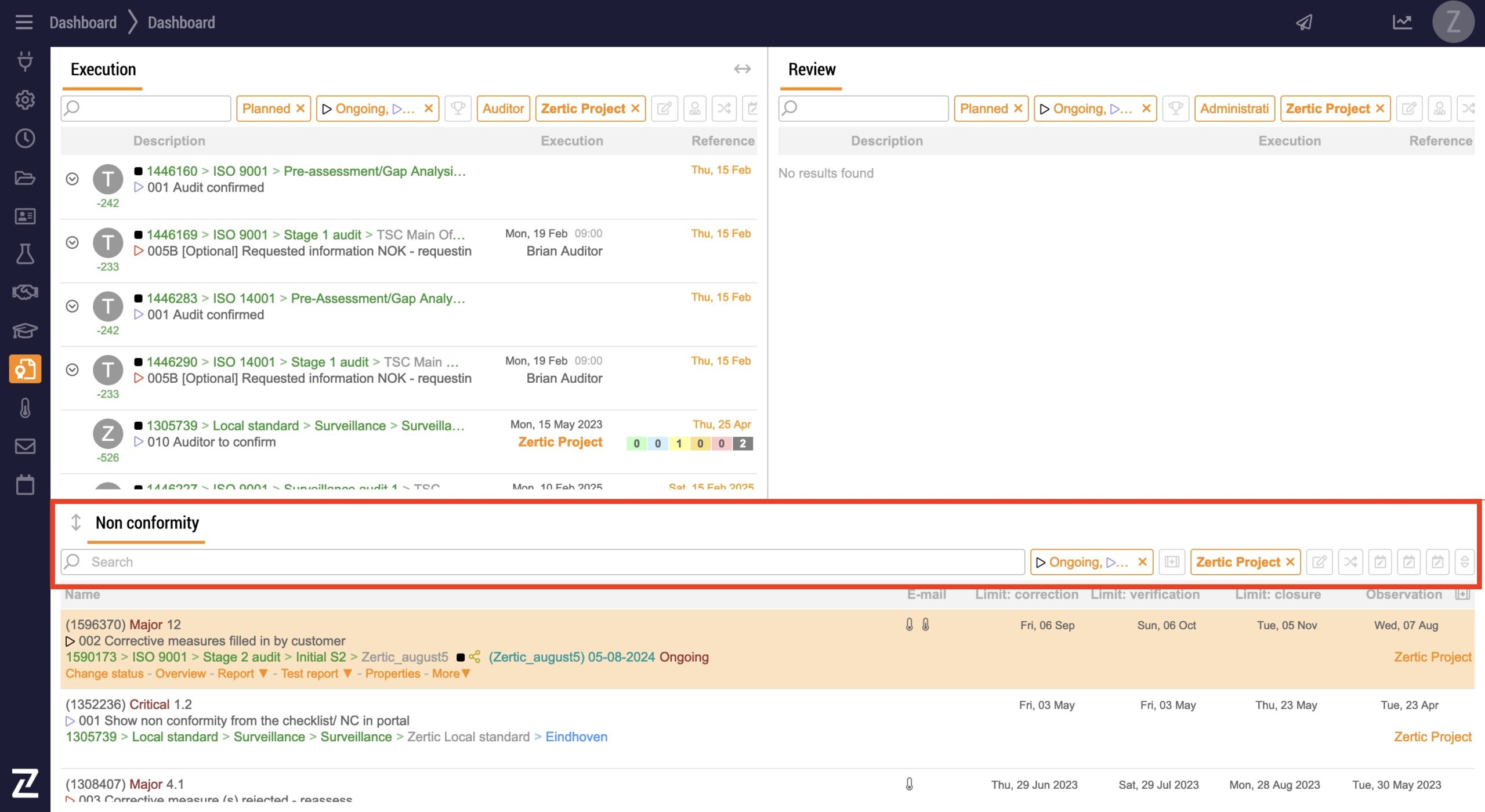1485x812 pixels.
Task: Open the graduation cap sidebar icon
Action: [25, 331]
